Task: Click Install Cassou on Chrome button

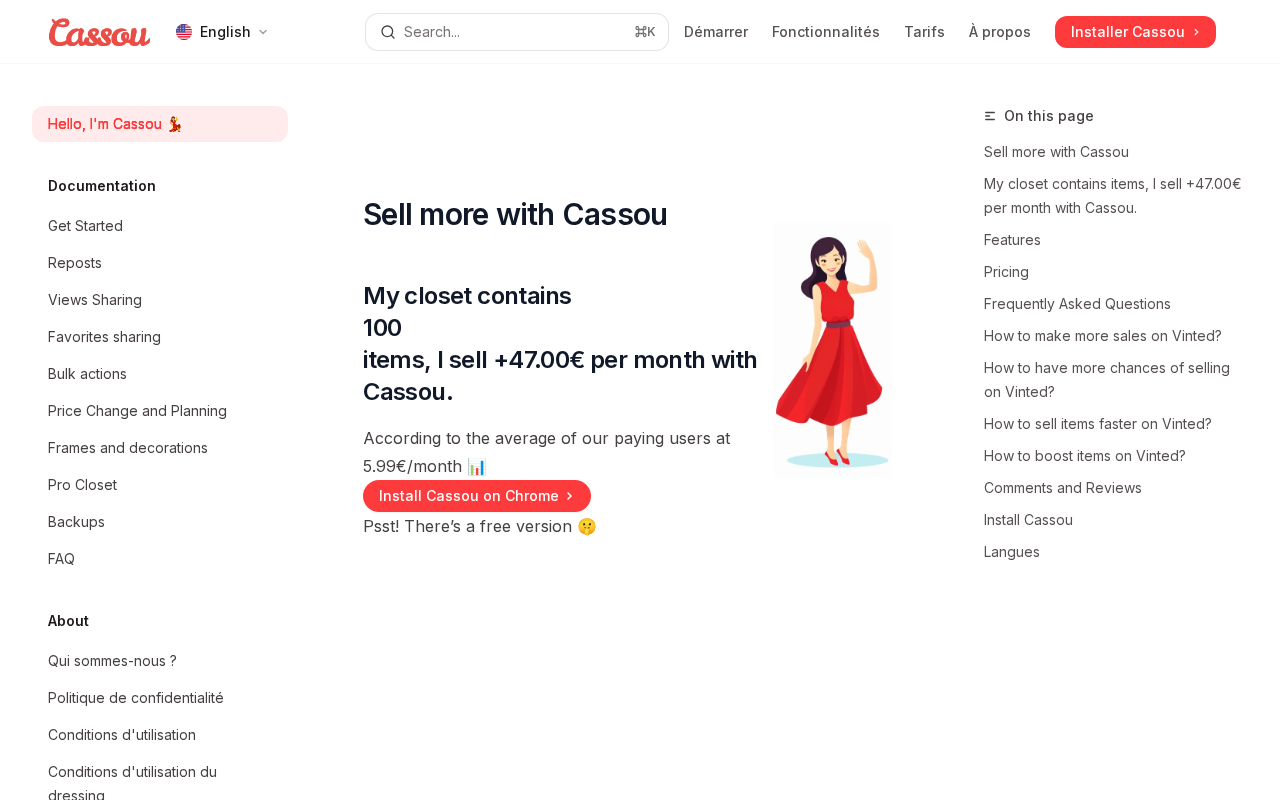Action: (476, 496)
